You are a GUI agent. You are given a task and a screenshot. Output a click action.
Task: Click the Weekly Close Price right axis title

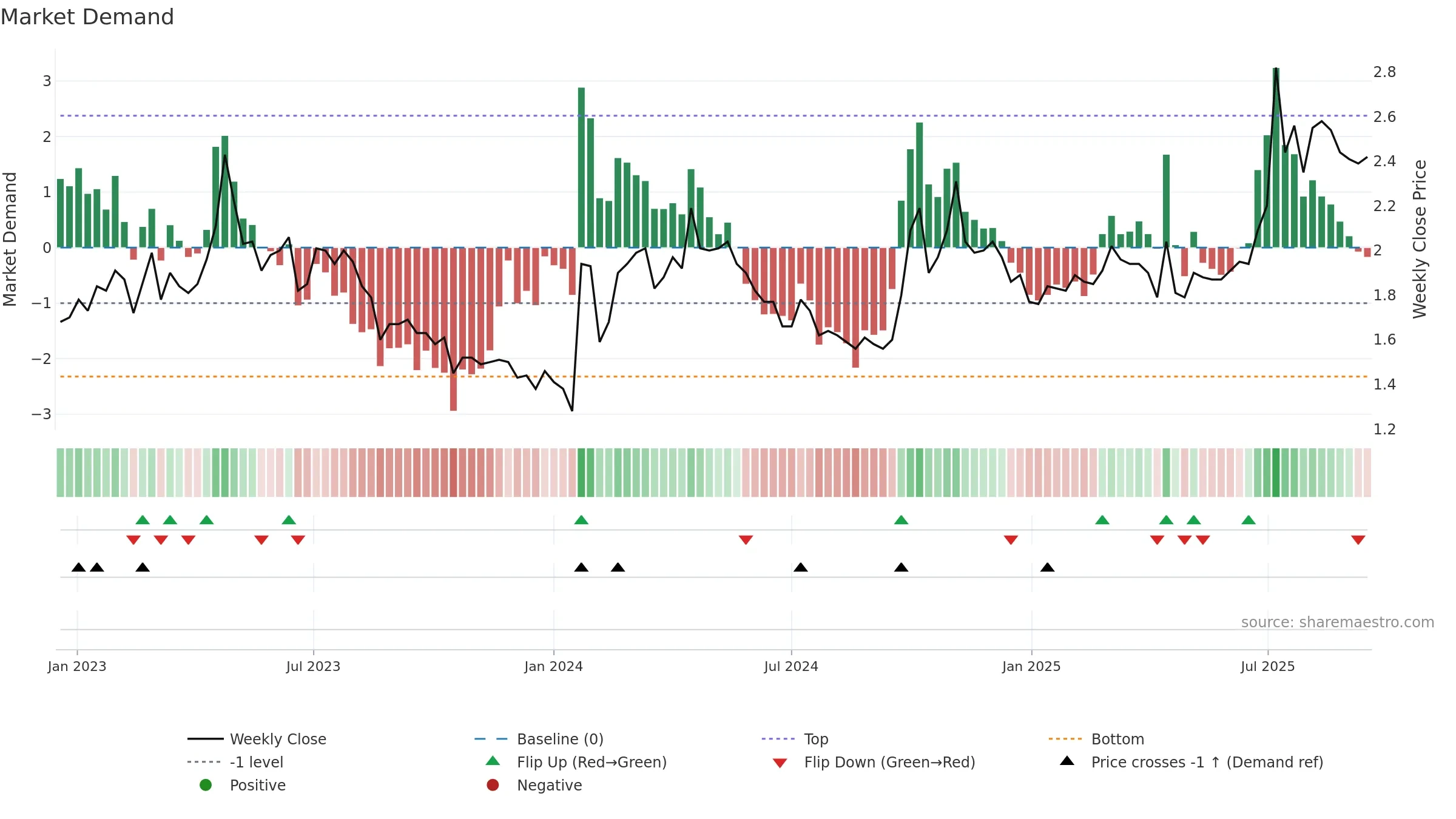click(1420, 239)
